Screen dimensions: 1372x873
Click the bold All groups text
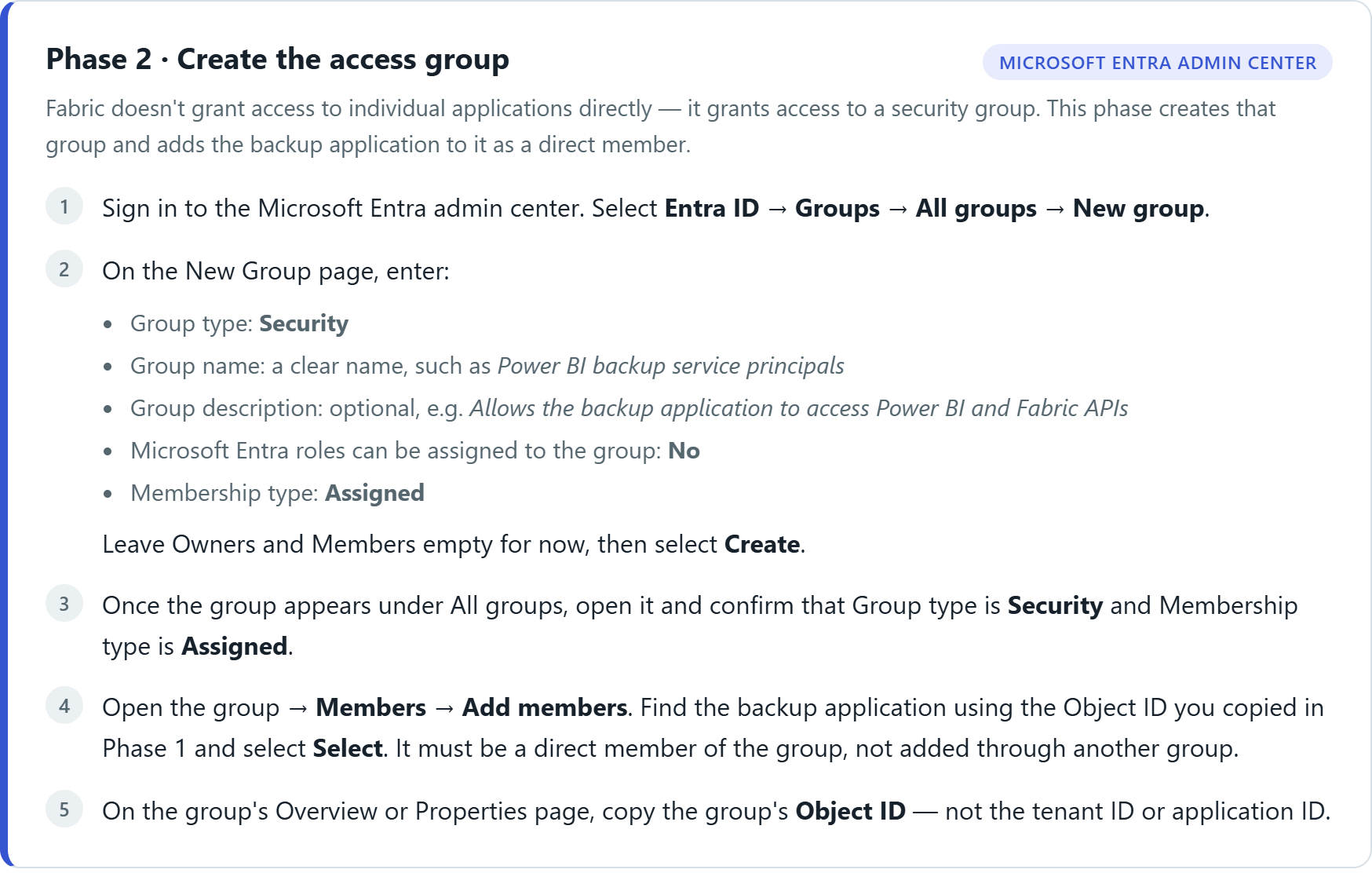click(976, 208)
